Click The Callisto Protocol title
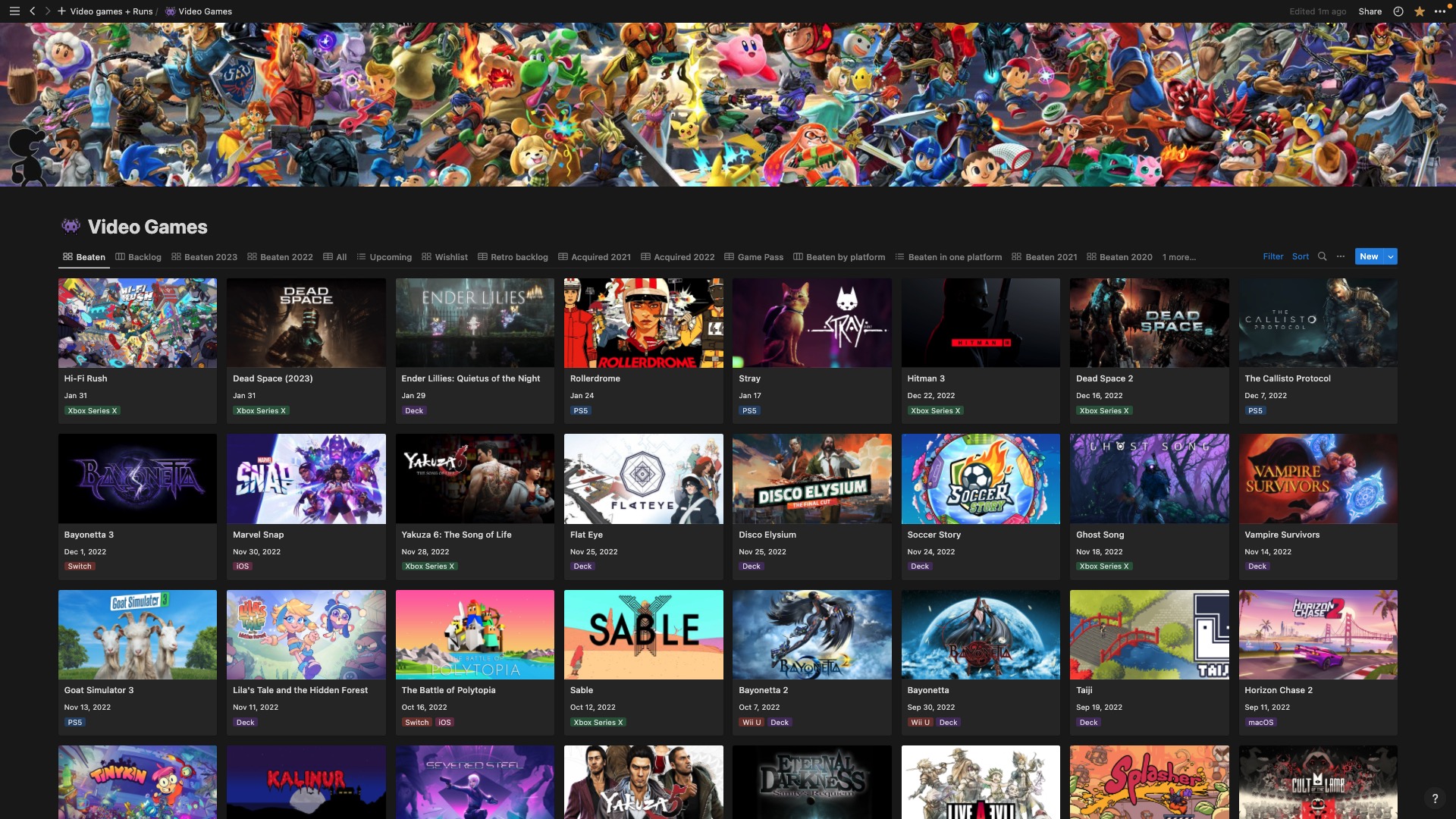 coord(1288,378)
